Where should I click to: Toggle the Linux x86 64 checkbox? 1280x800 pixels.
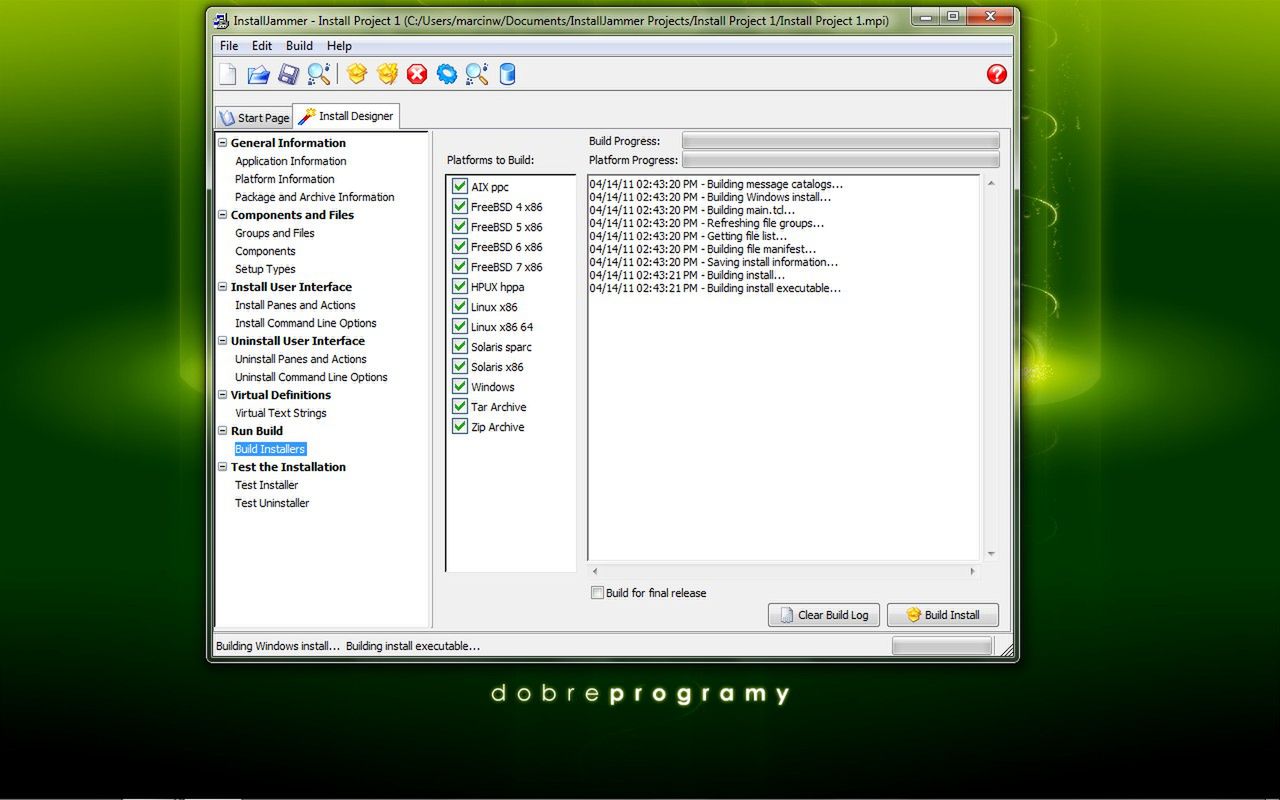pyautogui.click(x=460, y=326)
